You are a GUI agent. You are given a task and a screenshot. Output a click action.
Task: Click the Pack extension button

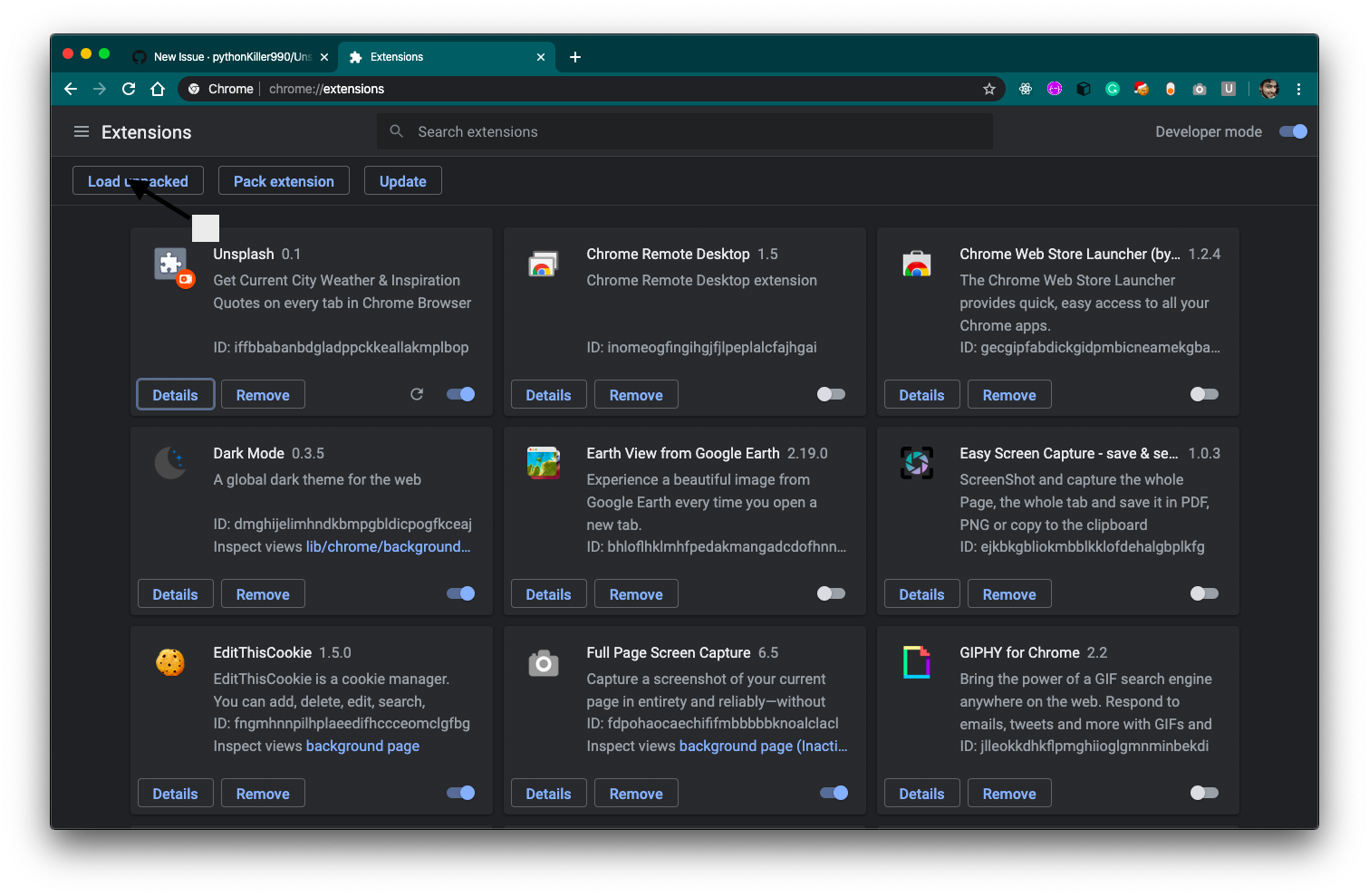pyautogui.click(x=284, y=181)
